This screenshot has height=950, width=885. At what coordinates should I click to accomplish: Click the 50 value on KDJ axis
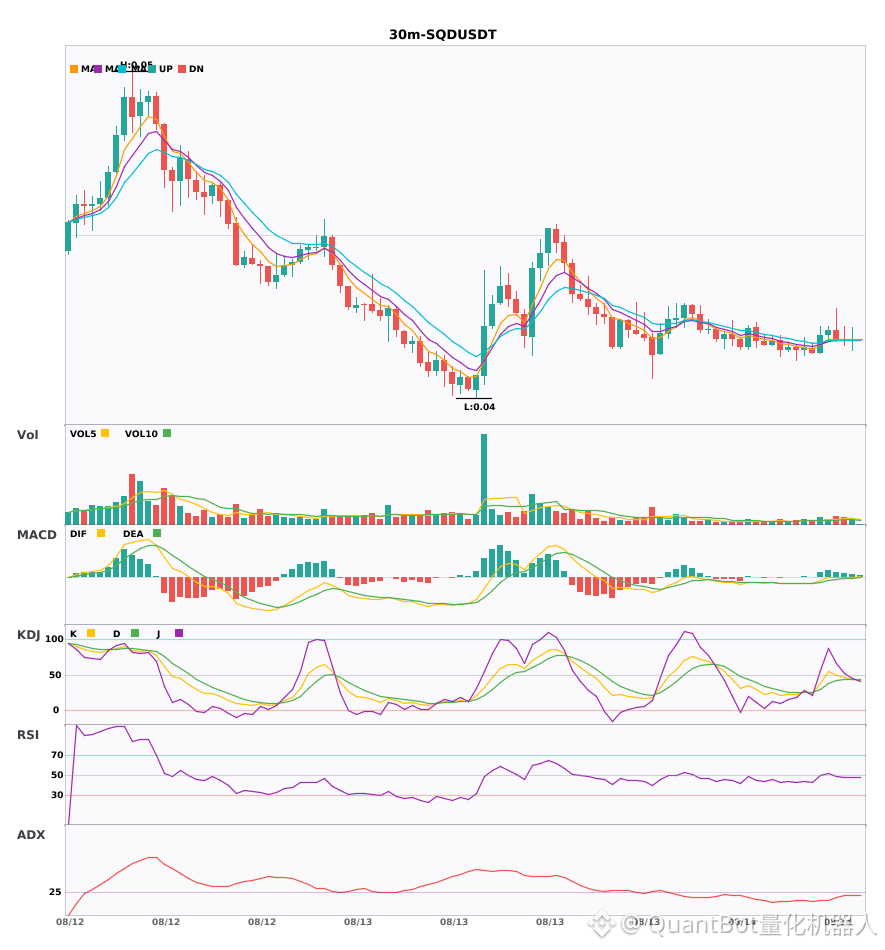tap(55, 675)
